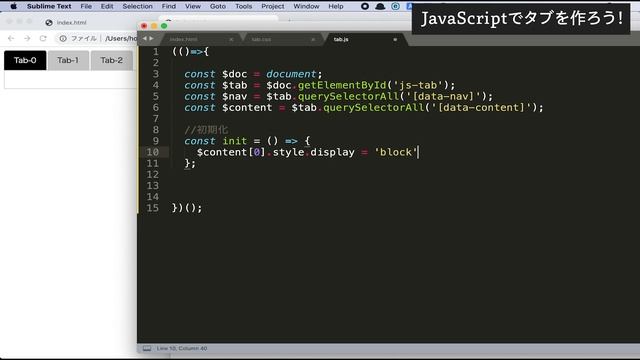Minimize the Sublime Text window
Image resolution: width=640 pixels, height=360 pixels.
point(154,26)
